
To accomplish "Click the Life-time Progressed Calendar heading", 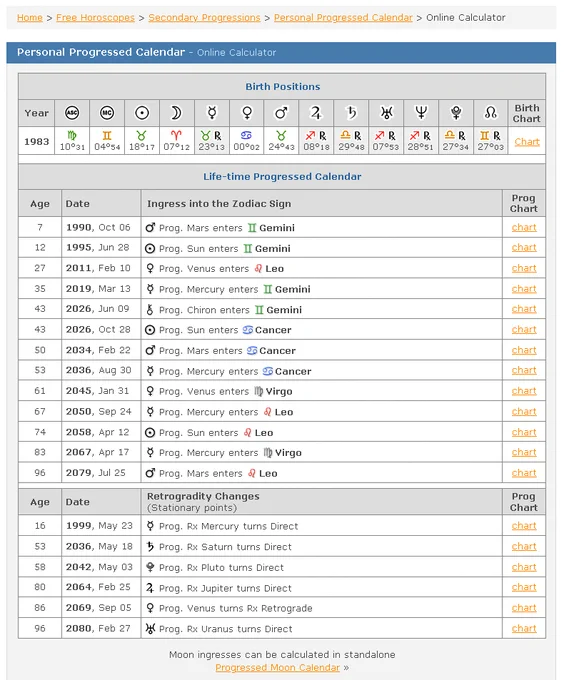I will pyautogui.click(x=282, y=177).
